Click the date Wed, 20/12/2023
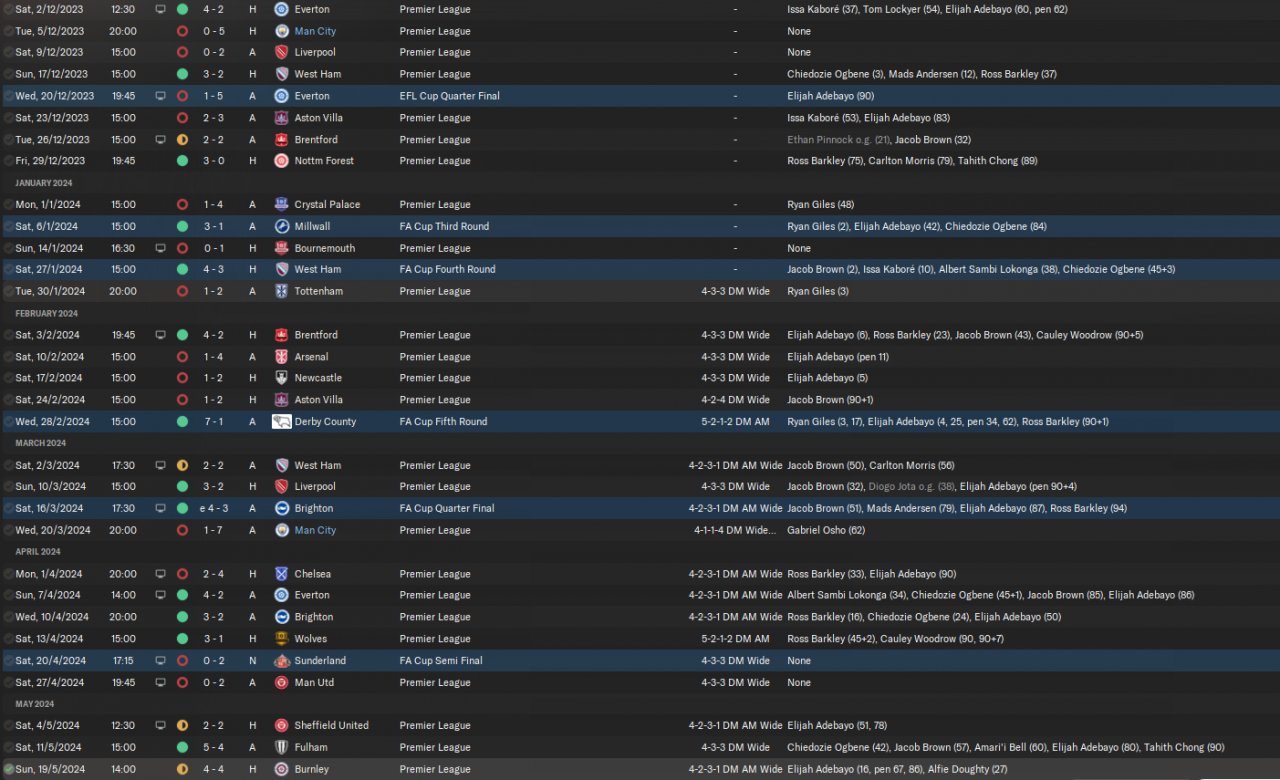The height and width of the screenshot is (780, 1280). coord(55,96)
